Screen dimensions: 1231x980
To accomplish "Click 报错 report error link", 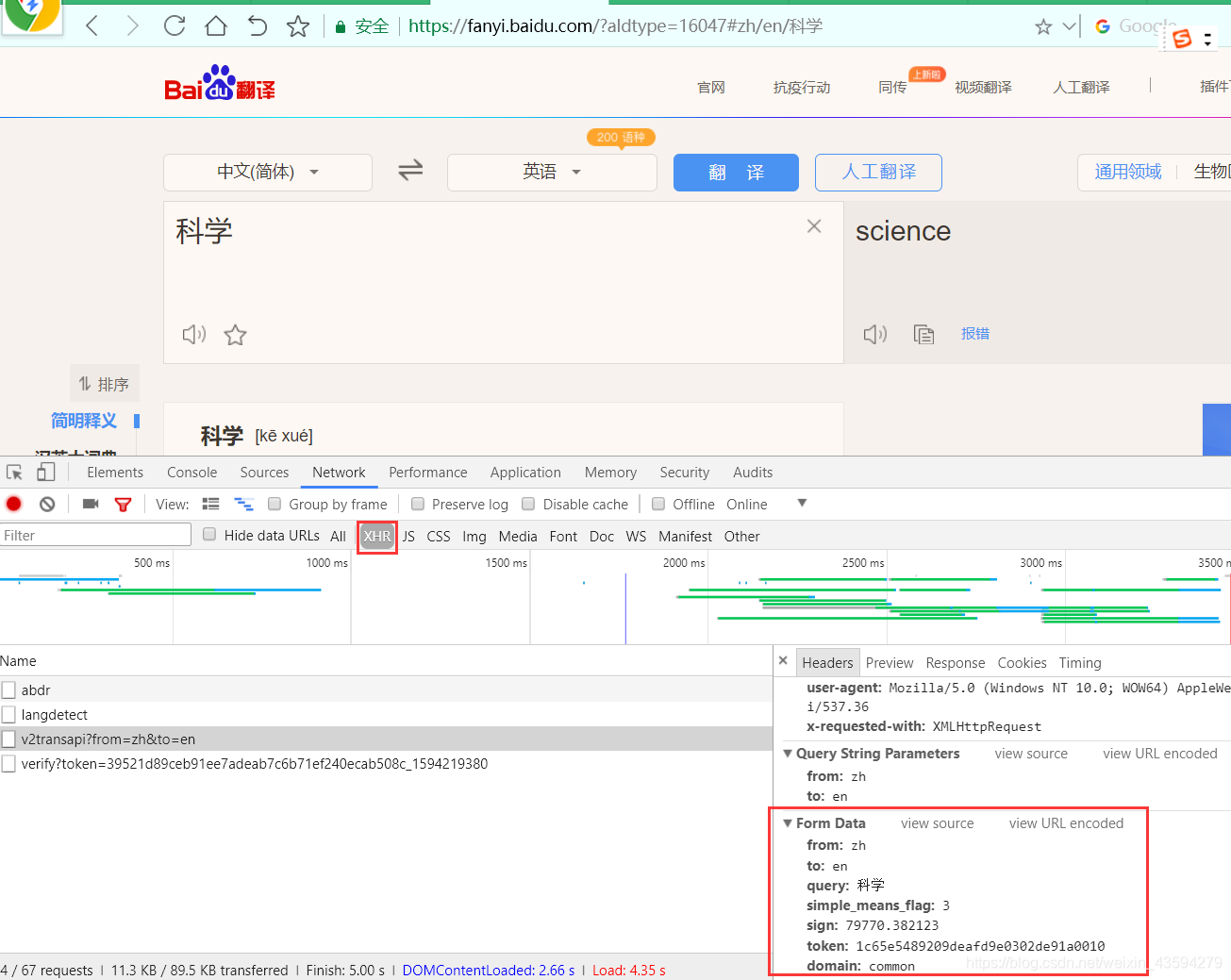I will [975, 334].
